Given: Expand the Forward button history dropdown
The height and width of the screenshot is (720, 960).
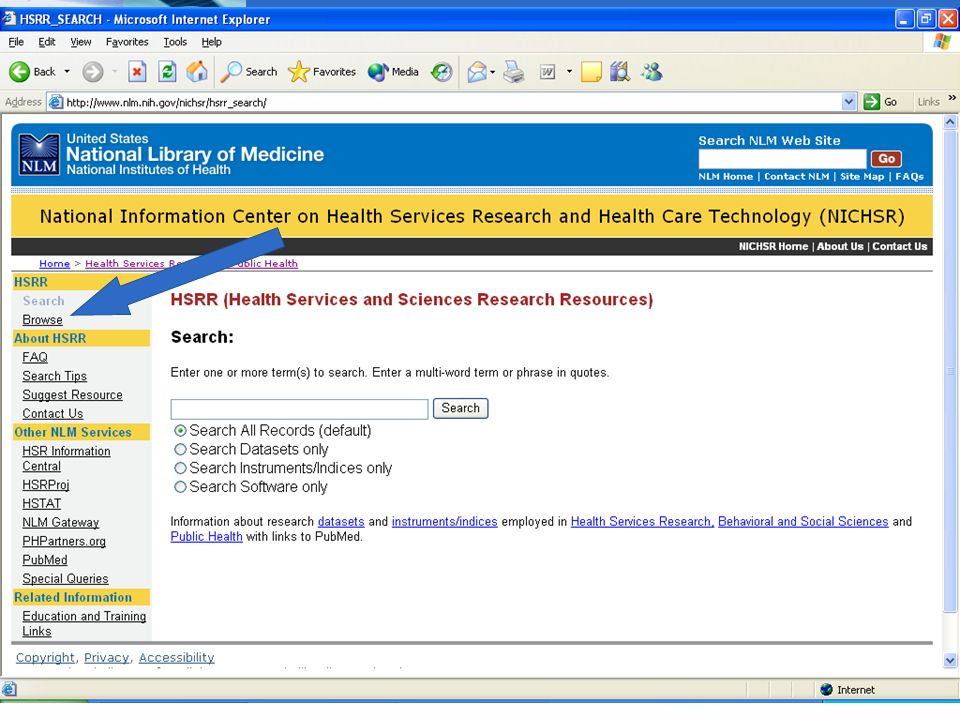Looking at the screenshot, I should click(114, 72).
